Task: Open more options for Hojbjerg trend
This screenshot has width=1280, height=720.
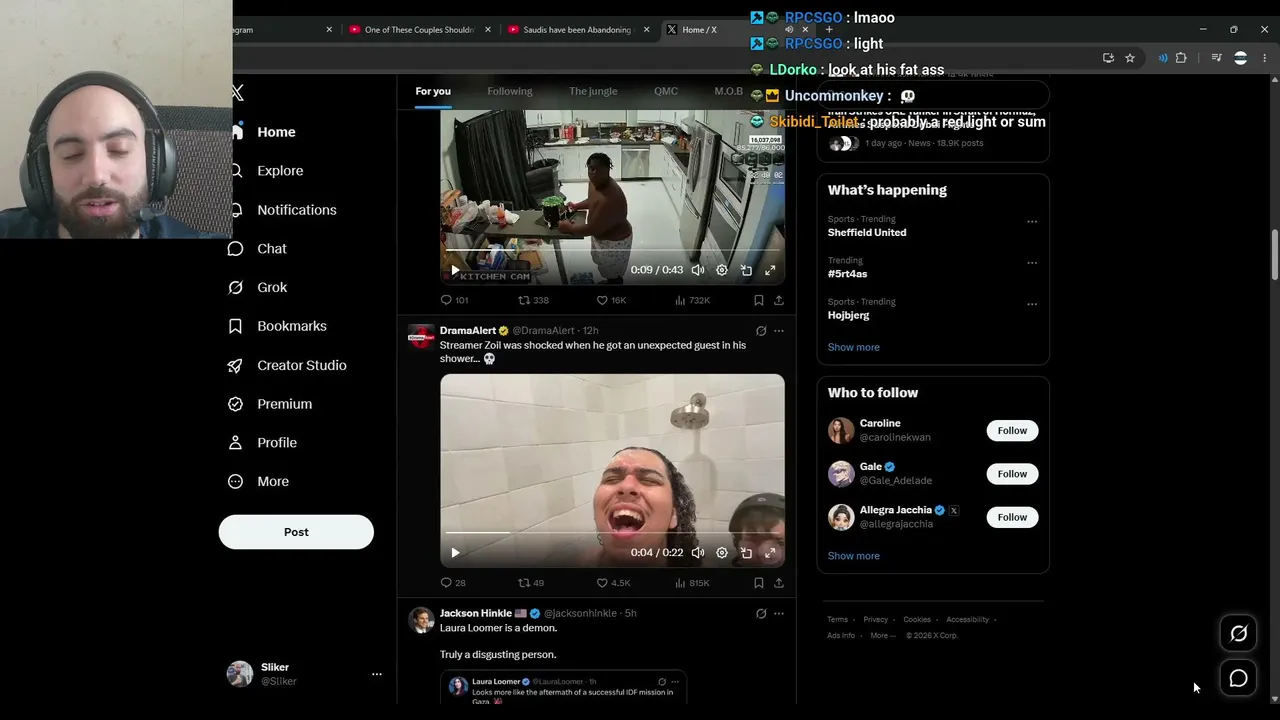Action: pyautogui.click(x=1032, y=304)
